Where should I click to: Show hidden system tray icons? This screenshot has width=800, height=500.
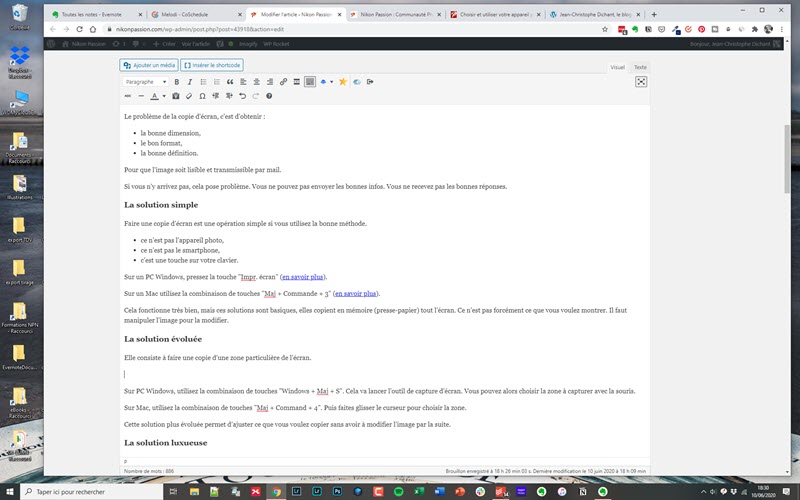coord(704,492)
